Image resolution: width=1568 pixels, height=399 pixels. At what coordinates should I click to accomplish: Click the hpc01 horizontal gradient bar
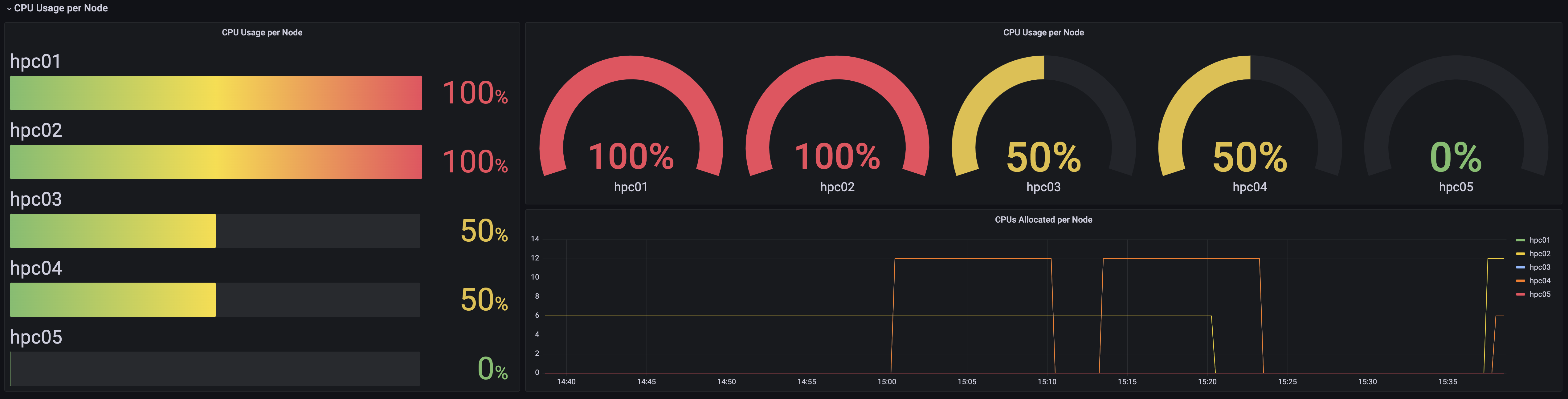[x=215, y=93]
